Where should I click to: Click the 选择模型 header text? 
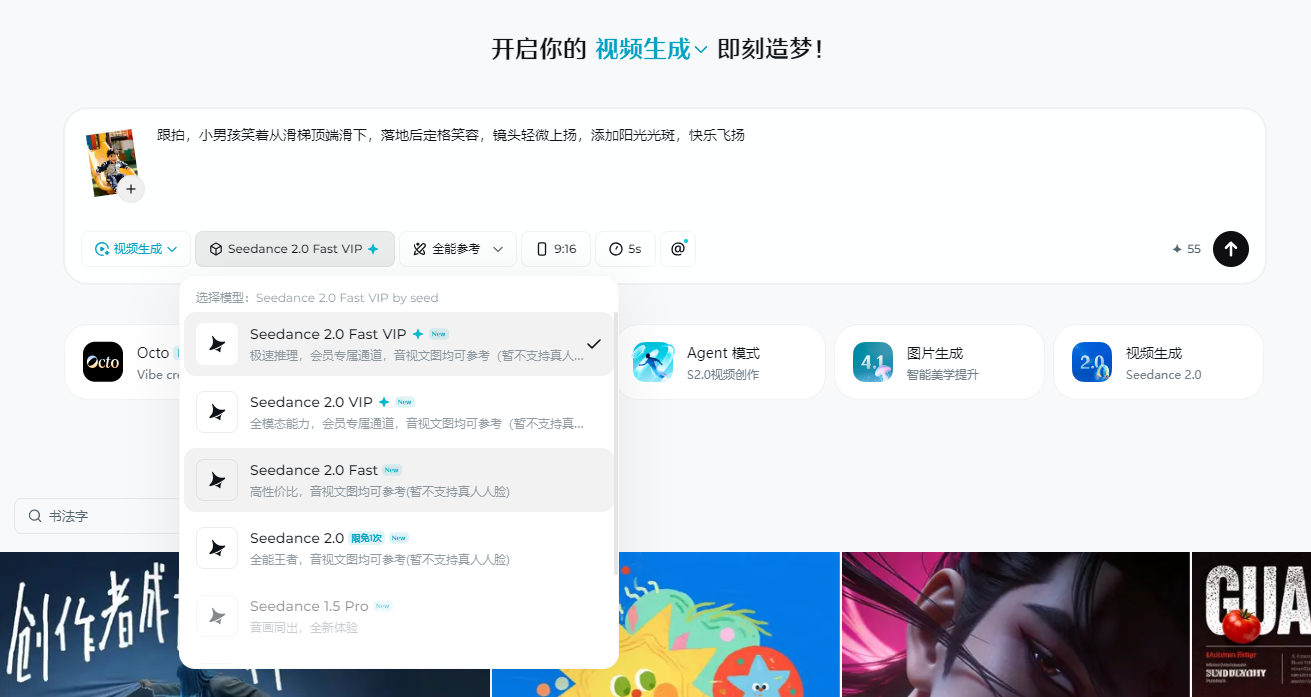[x=316, y=298]
